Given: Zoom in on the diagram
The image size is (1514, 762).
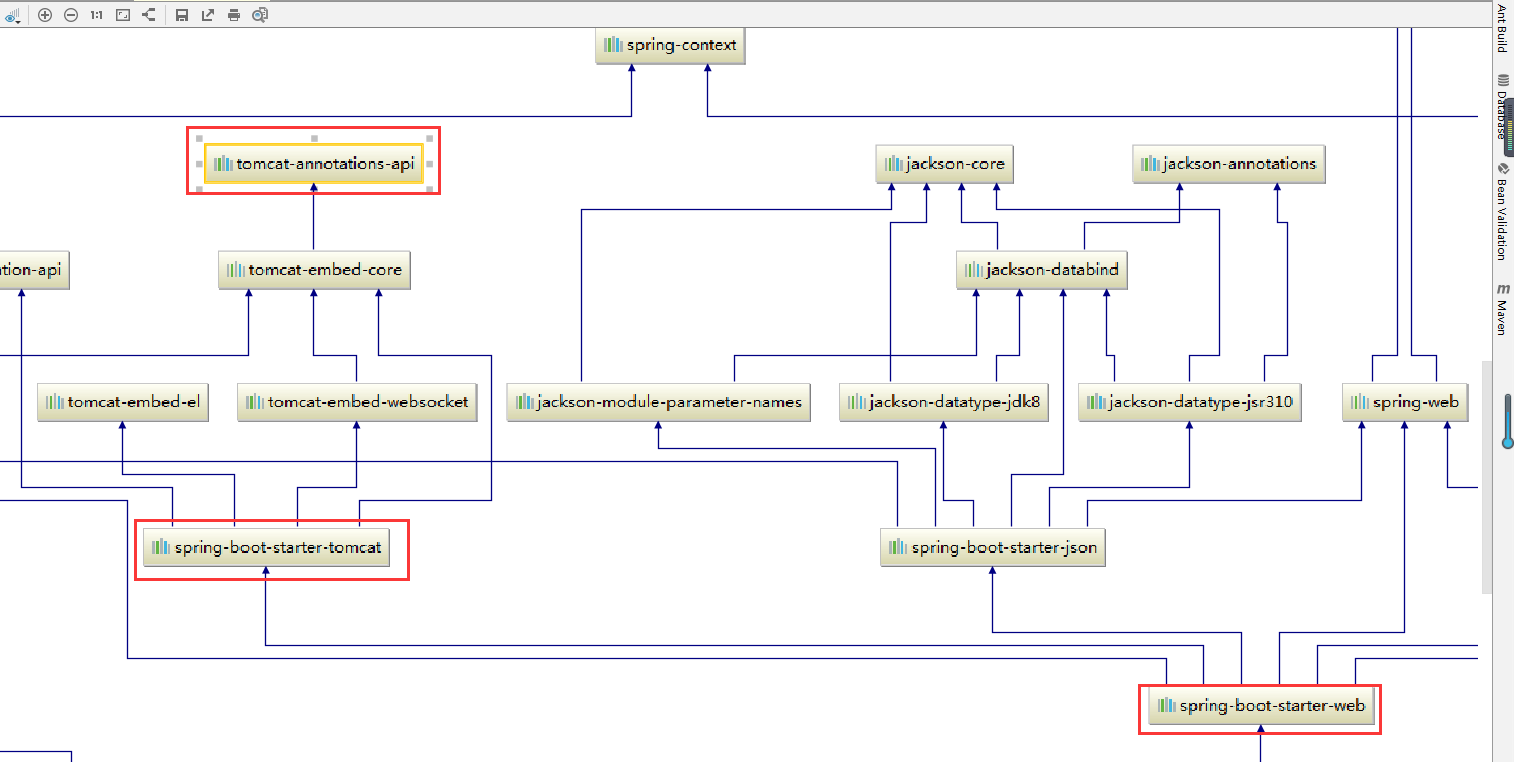Looking at the screenshot, I should [45, 15].
